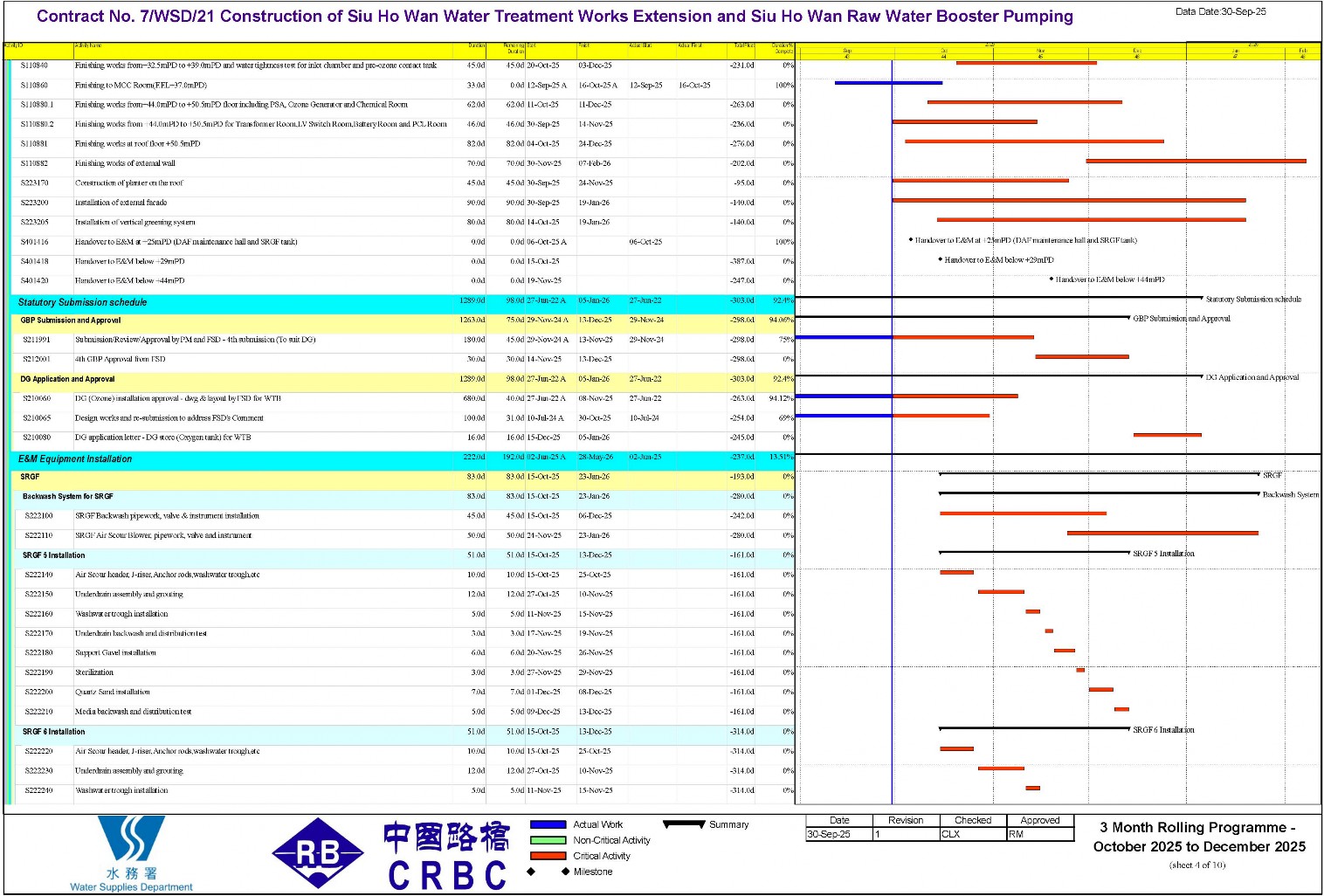
Task: Click activity ID S222220
Action: tap(38, 751)
